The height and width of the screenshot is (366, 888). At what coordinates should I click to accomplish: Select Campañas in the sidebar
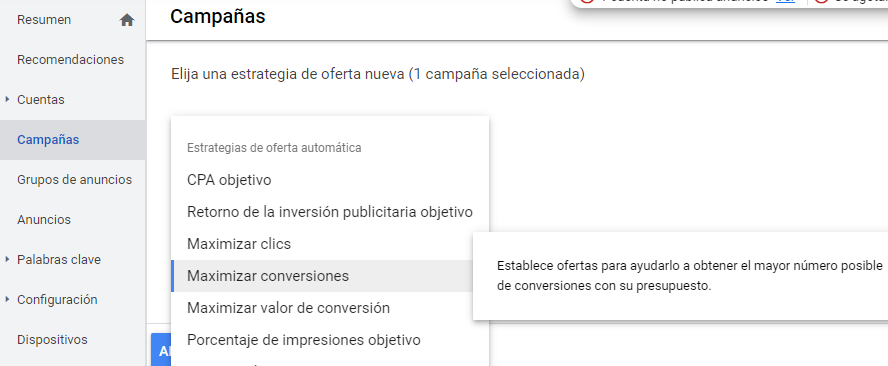point(48,139)
